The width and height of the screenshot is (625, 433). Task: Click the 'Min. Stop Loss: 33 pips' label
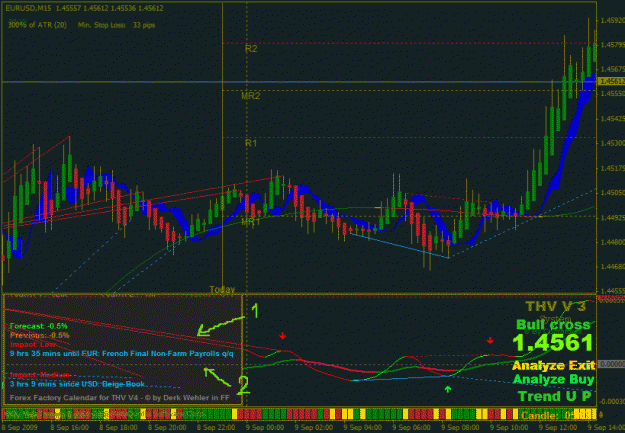116,25
